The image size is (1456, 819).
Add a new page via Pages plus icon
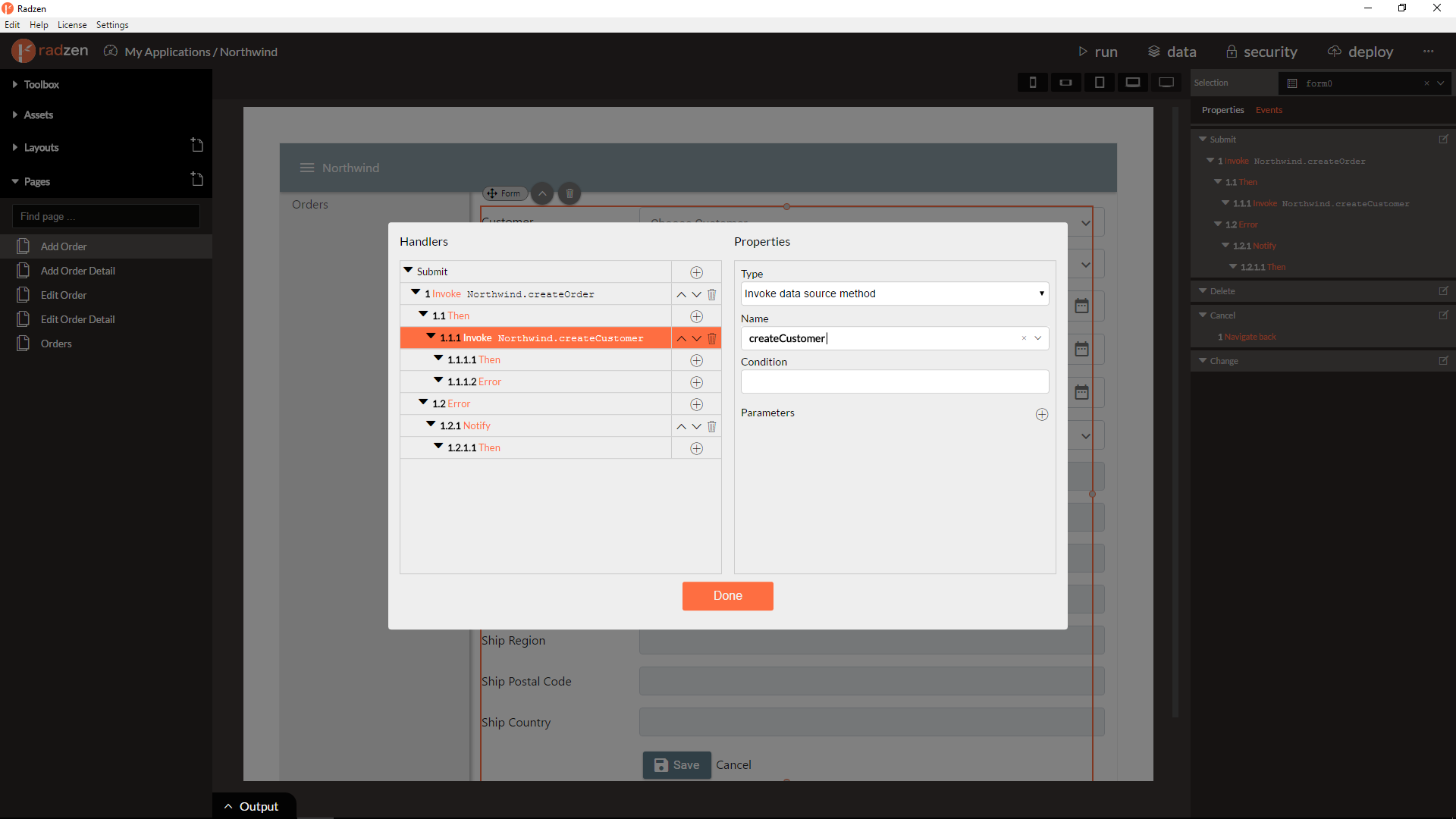click(x=197, y=179)
